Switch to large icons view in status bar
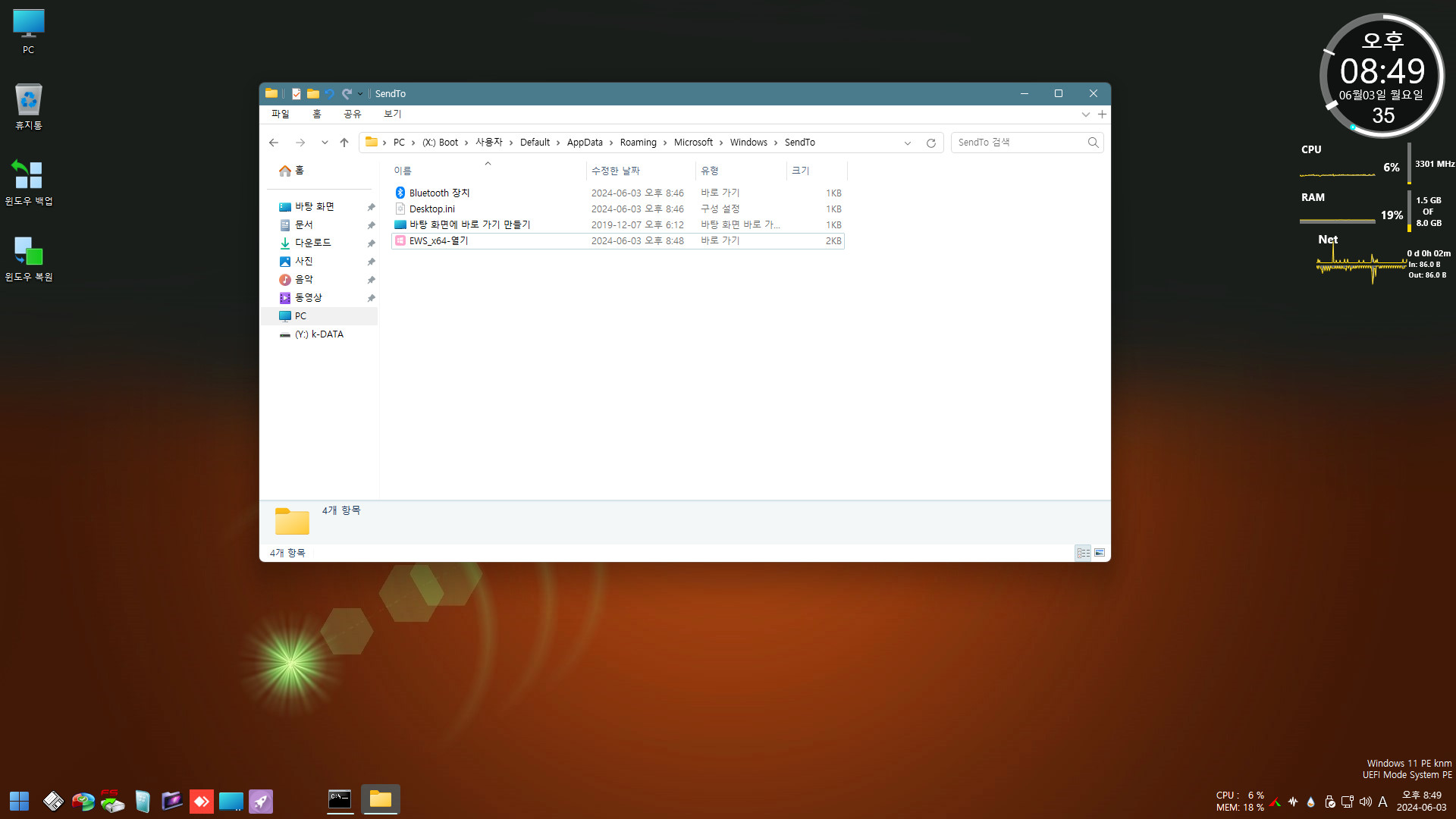 coord(1100,553)
